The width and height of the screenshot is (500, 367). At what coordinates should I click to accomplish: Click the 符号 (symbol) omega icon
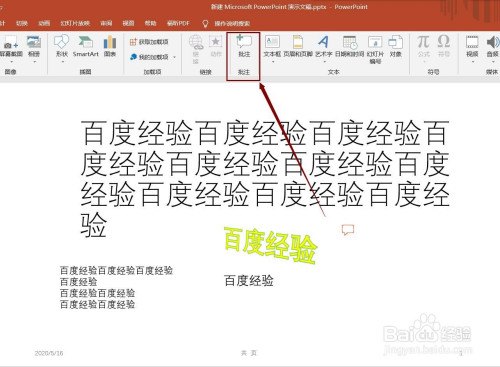[x=444, y=42]
